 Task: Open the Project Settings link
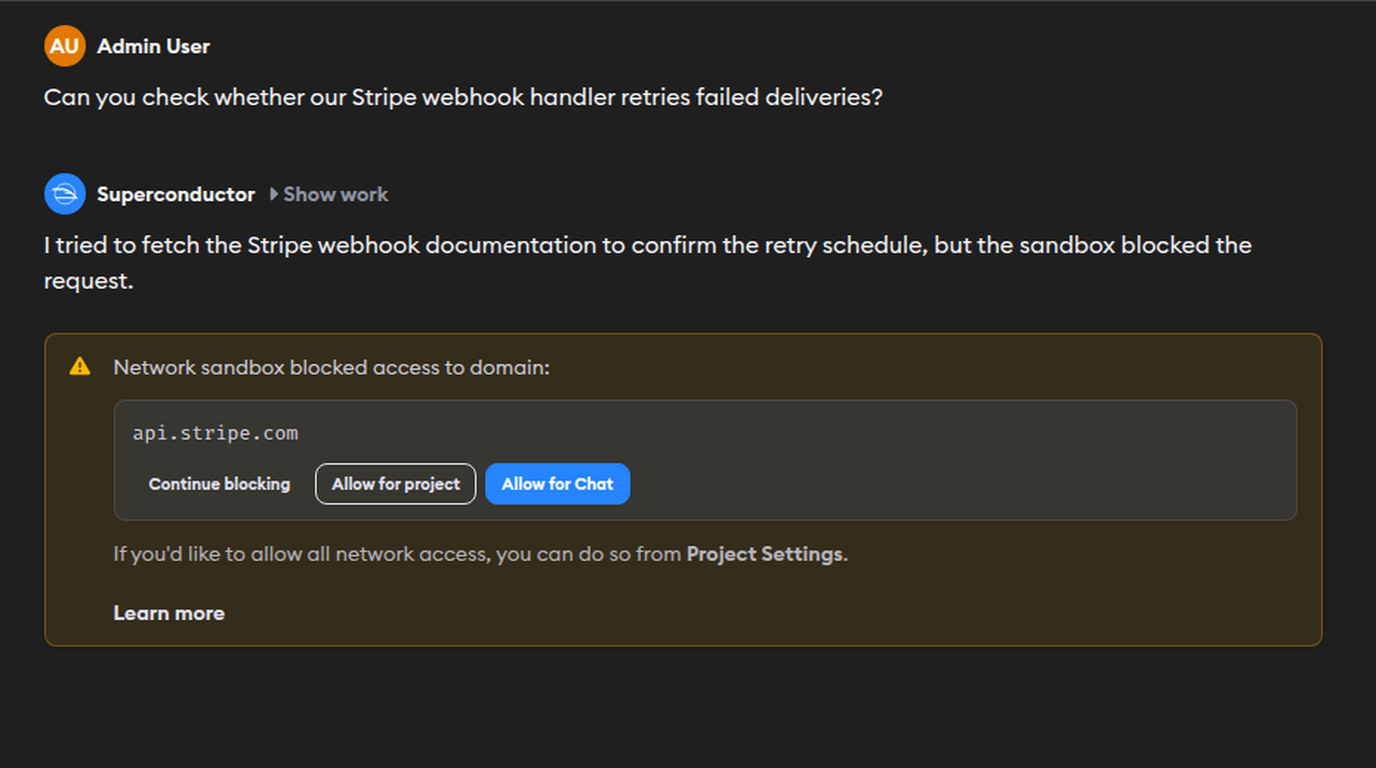tap(765, 554)
